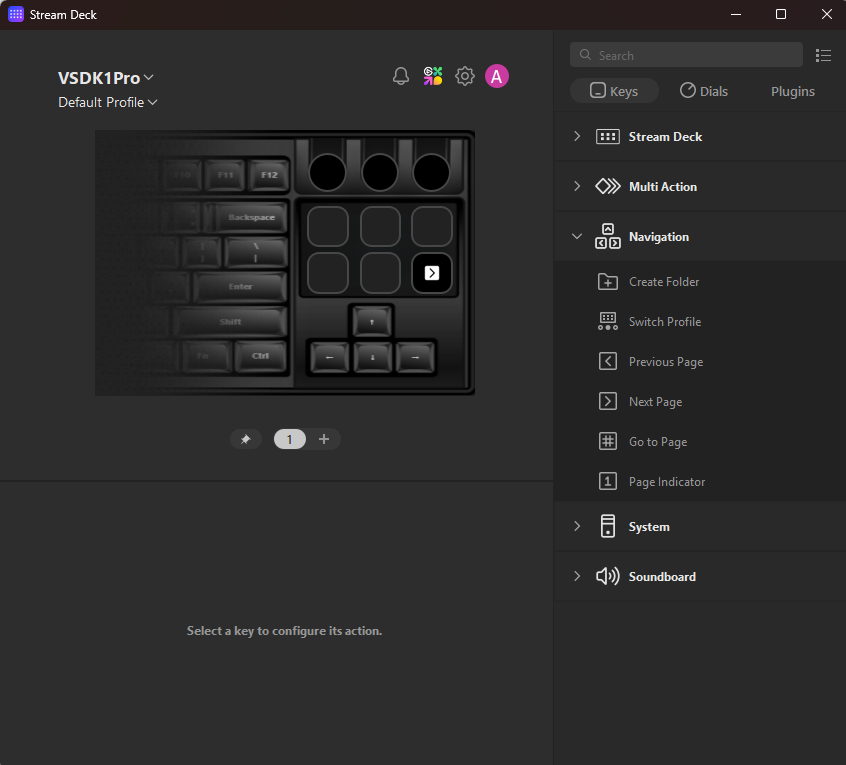Click the F11 key on keyboard image

click(x=226, y=175)
